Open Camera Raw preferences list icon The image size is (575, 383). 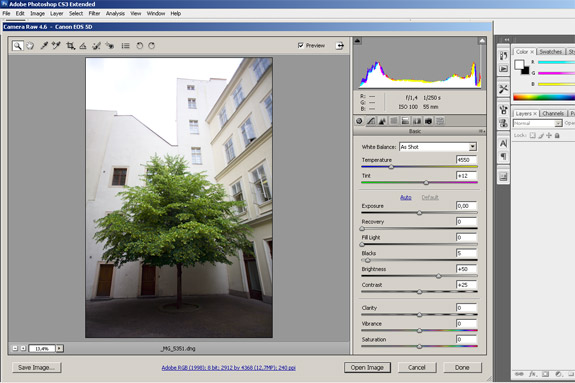coord(126,46)
